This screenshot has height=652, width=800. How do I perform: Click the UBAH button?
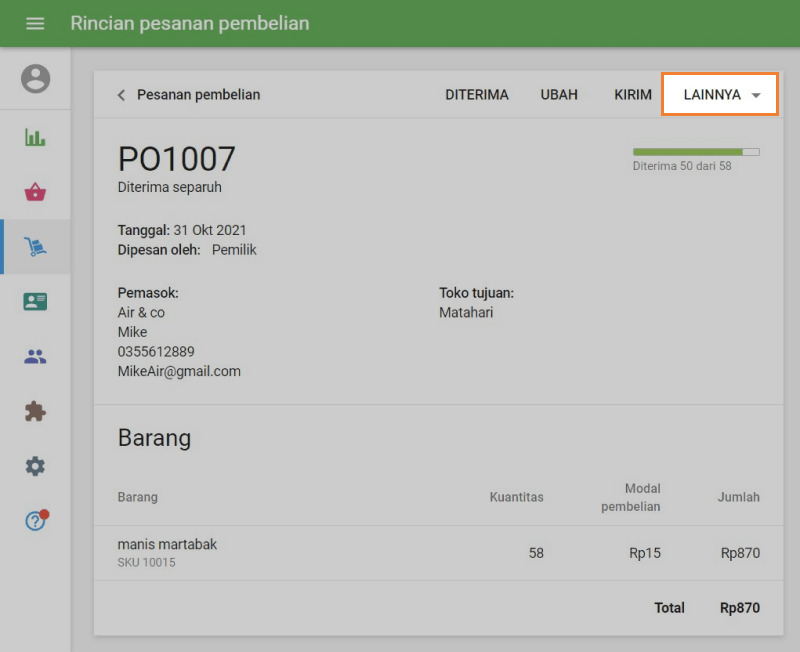pos(559,94)
